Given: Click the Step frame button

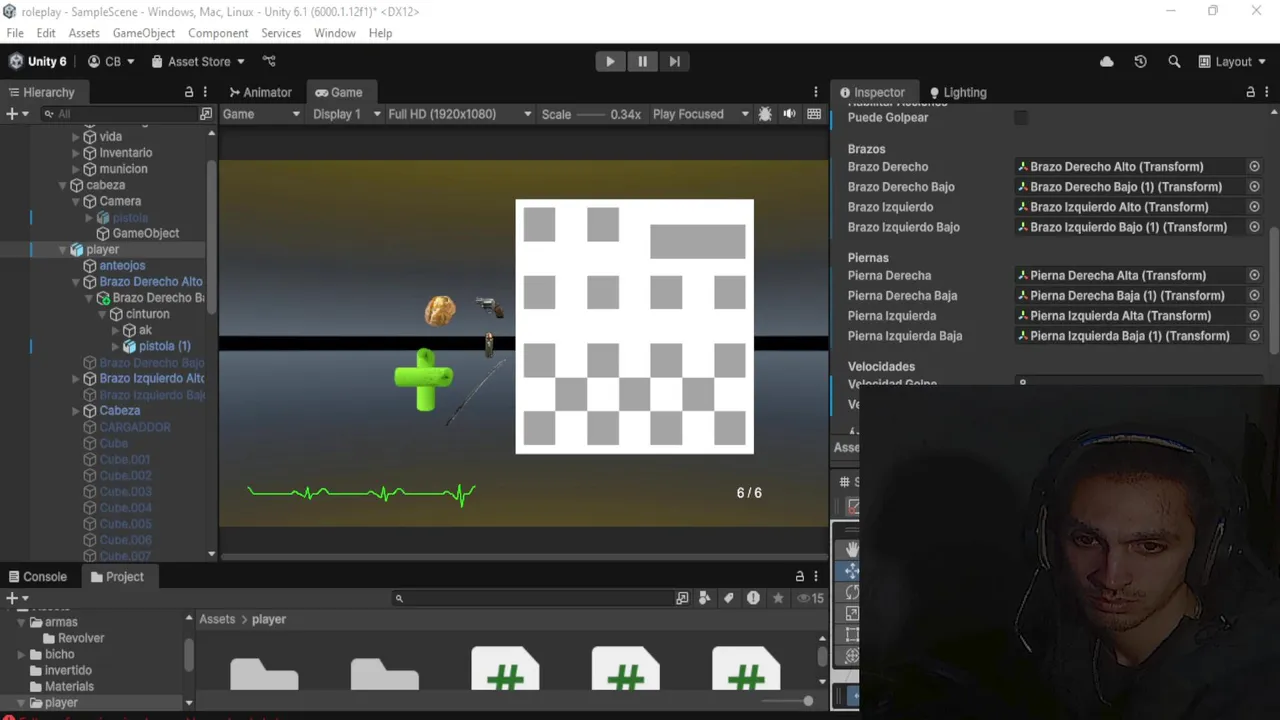Looking at the screenshot, I should pos(674,61).
